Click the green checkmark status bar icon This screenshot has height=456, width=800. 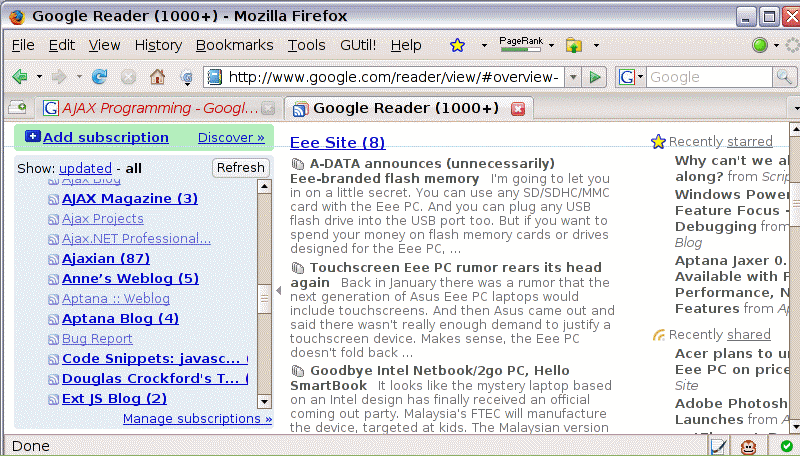point(786,446)
